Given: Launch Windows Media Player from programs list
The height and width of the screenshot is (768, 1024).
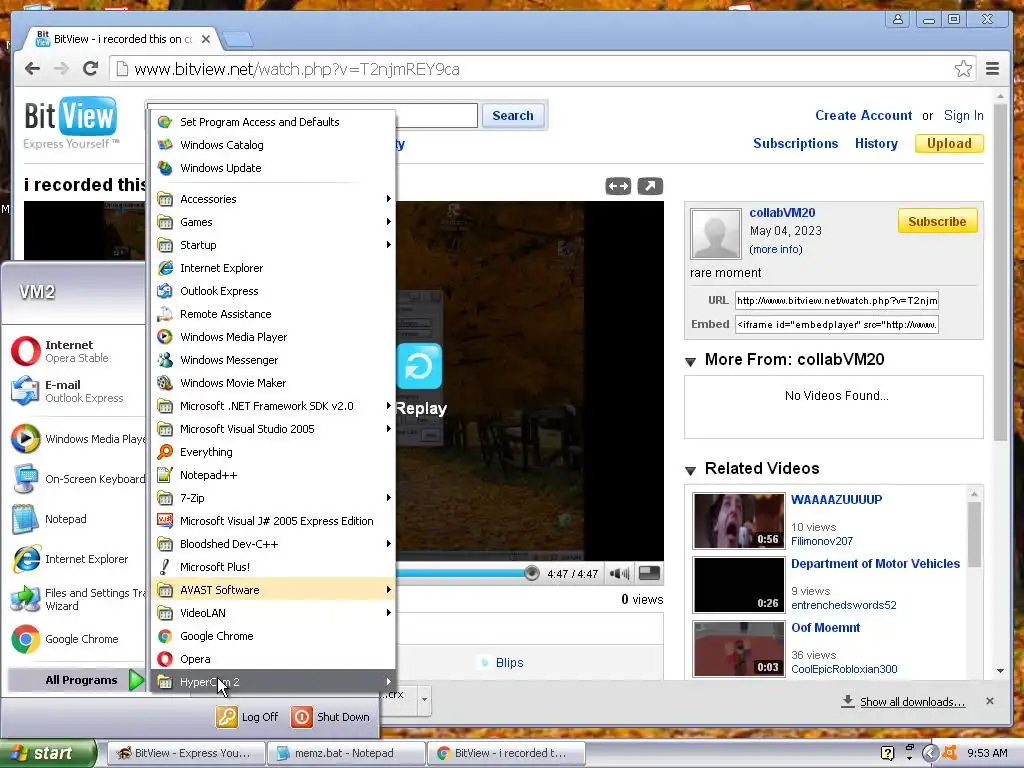Looking at the screenshot, I should 274,337.
